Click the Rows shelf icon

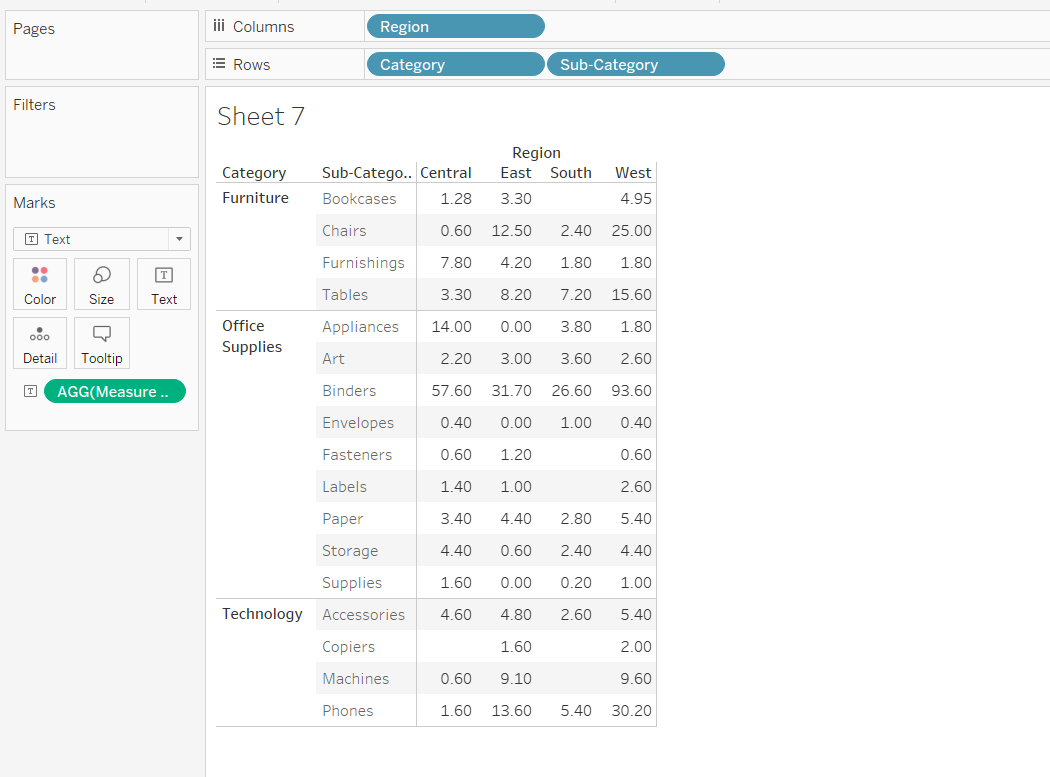click(x=219, y=64)
